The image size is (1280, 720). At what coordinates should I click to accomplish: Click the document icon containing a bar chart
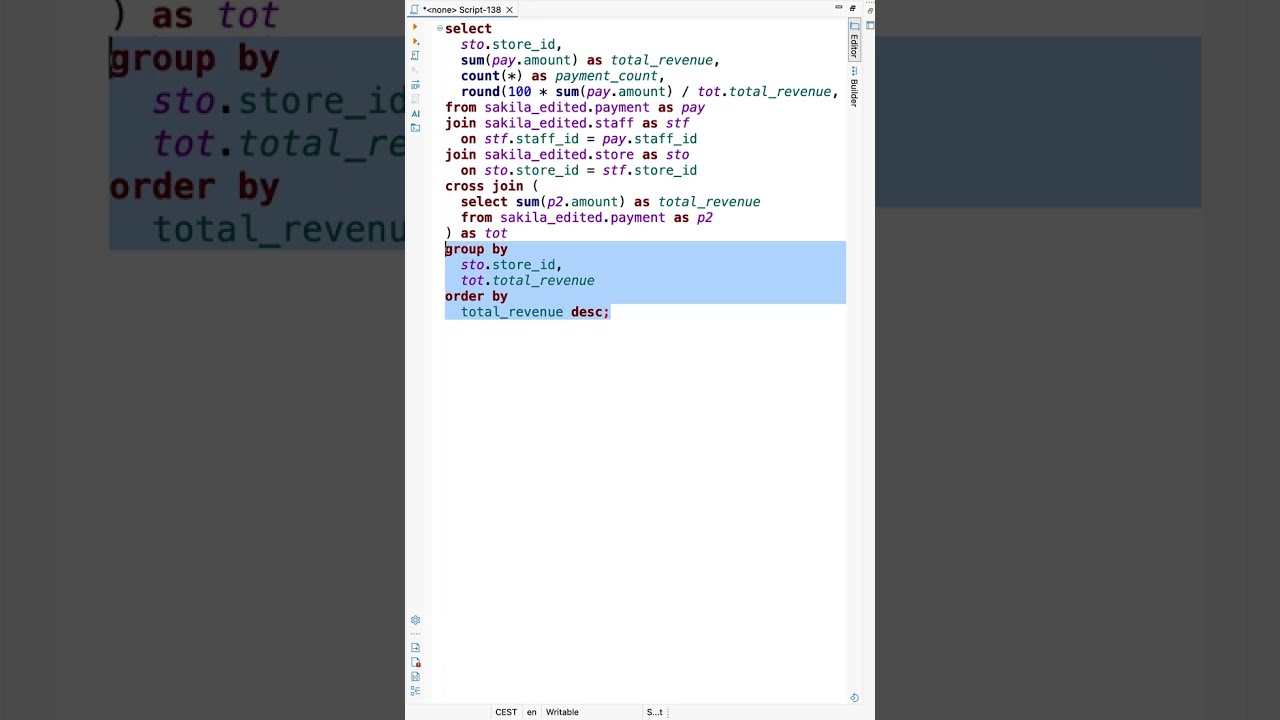coord(415,676)
